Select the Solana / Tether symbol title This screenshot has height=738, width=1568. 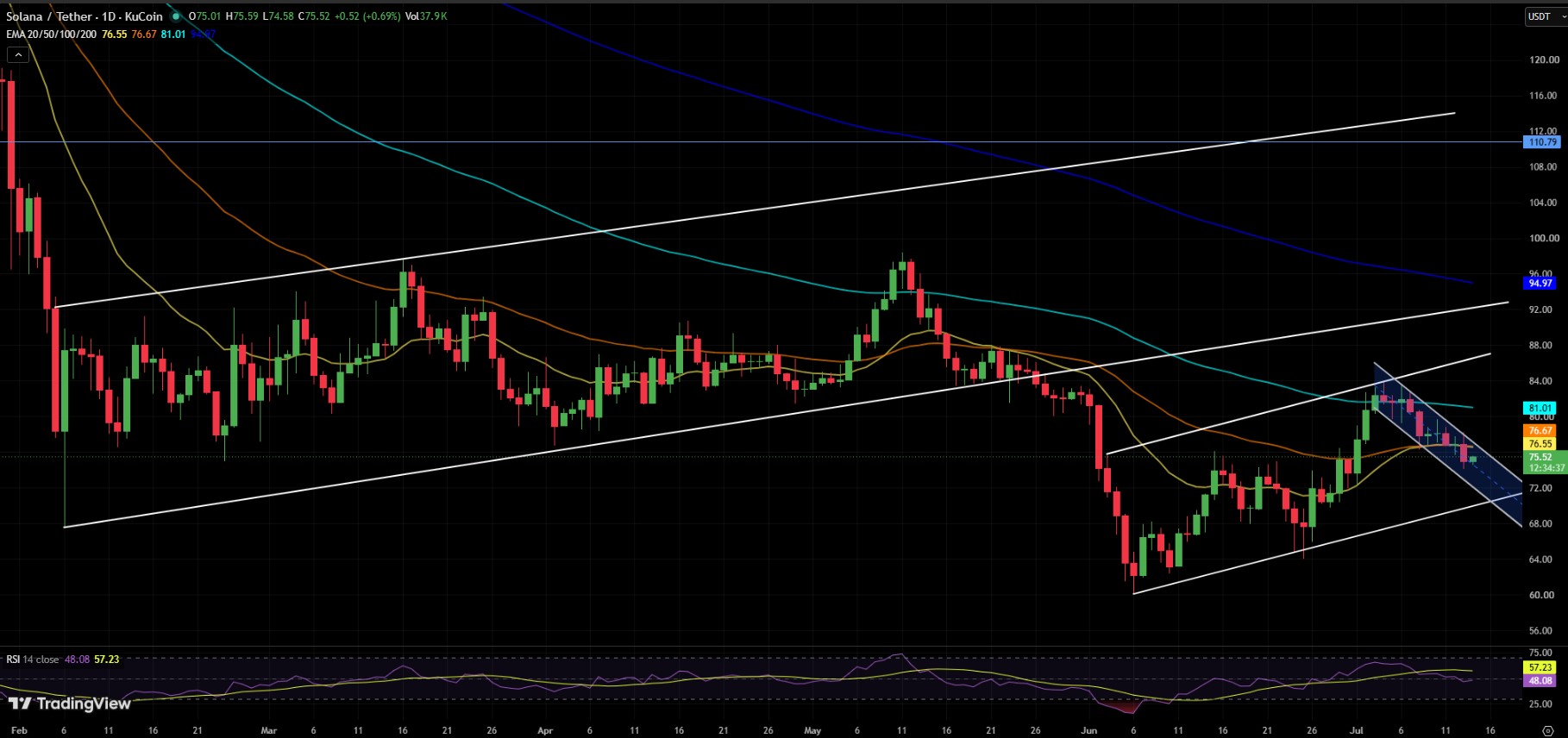tap(85, 16)
